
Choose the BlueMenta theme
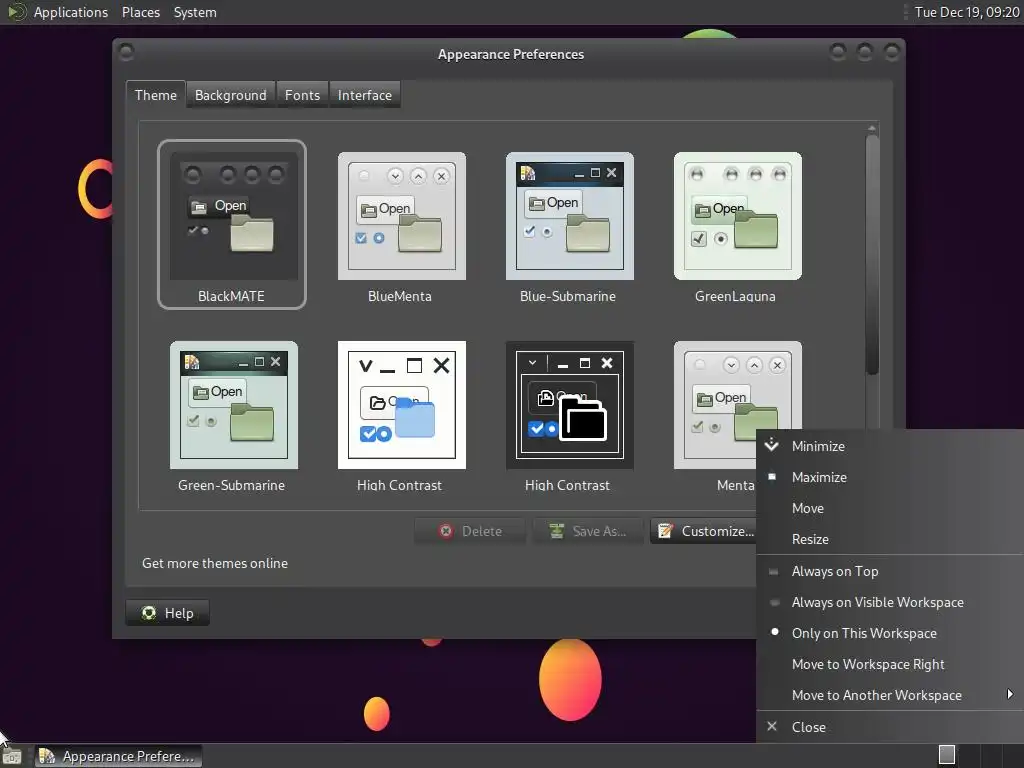point(401,227)
